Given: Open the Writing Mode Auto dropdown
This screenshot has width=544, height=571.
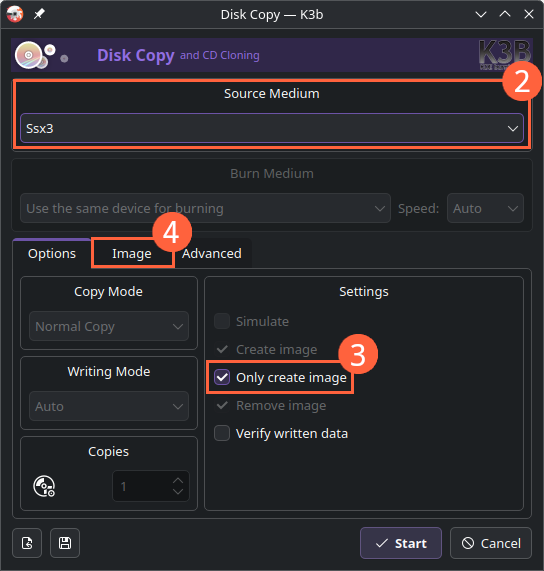Looking at the screenshot, I should pos(109,406).
